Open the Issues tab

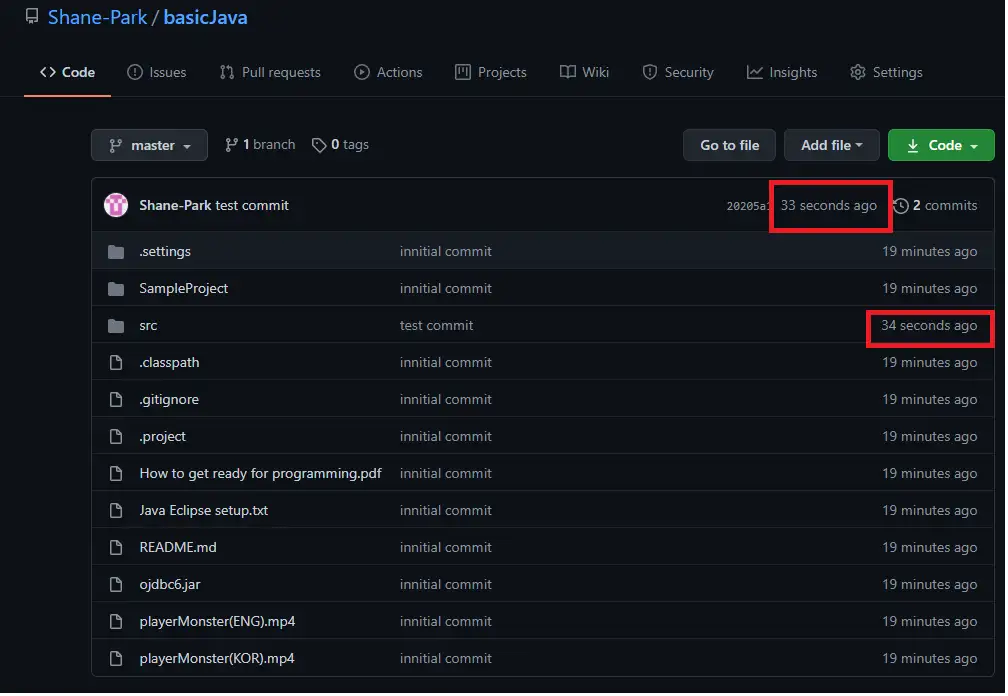pos(157,73)
